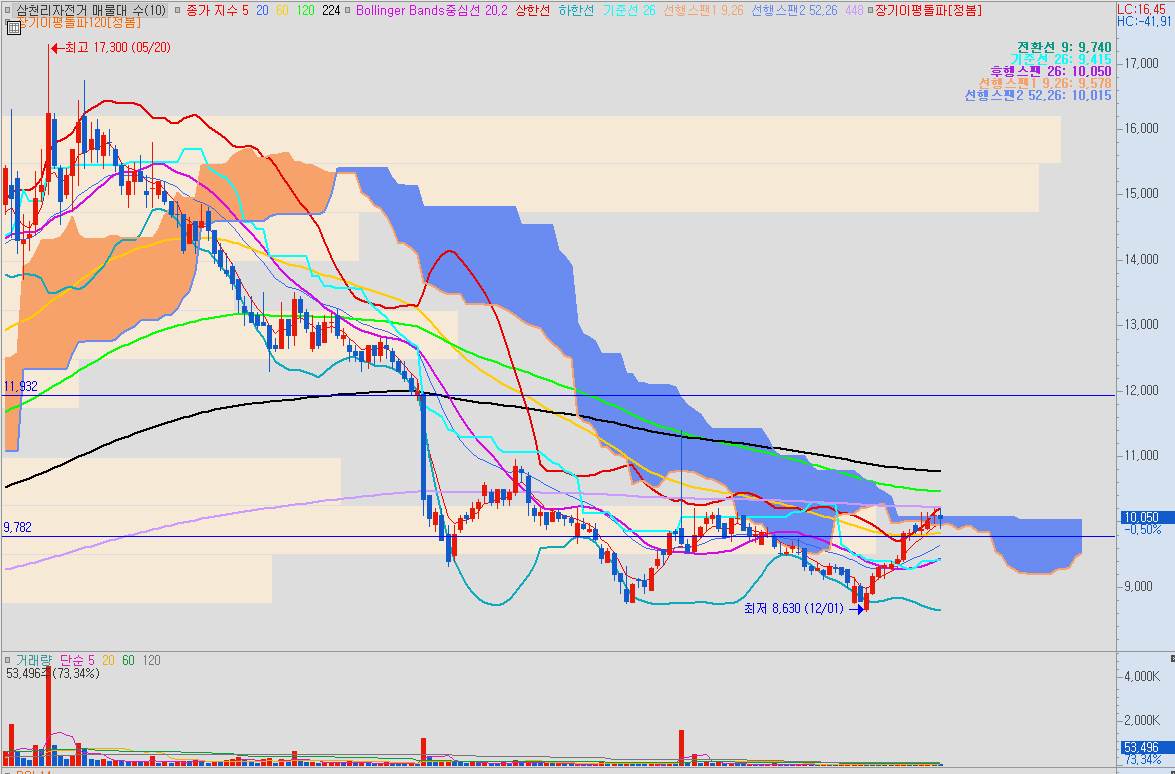Click the 2,000K volume axis label
Viewport: 1175px width, 774px height.
tap(1141, 720)
